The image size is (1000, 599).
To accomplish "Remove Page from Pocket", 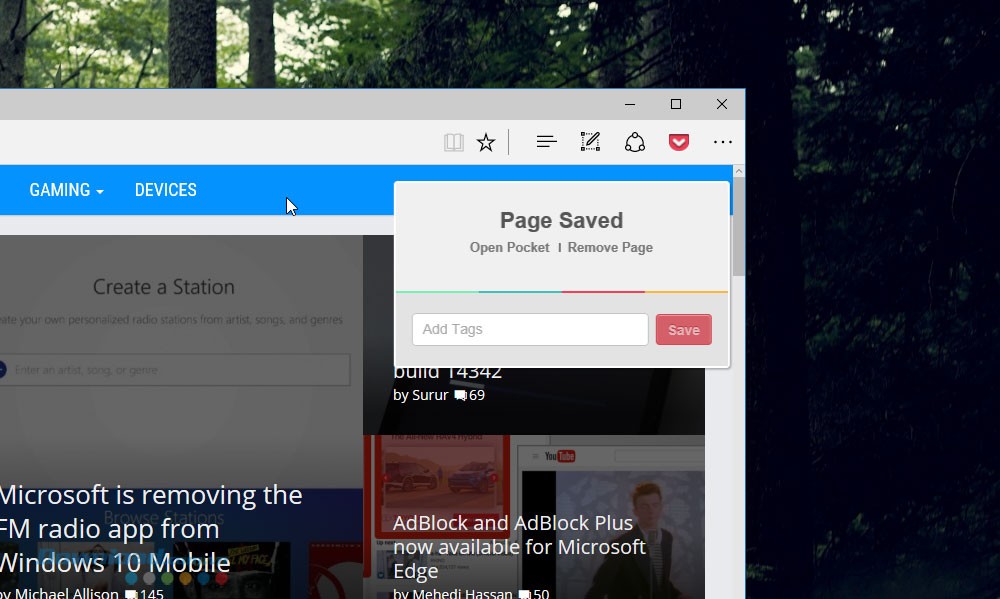I will coord(610,247).
